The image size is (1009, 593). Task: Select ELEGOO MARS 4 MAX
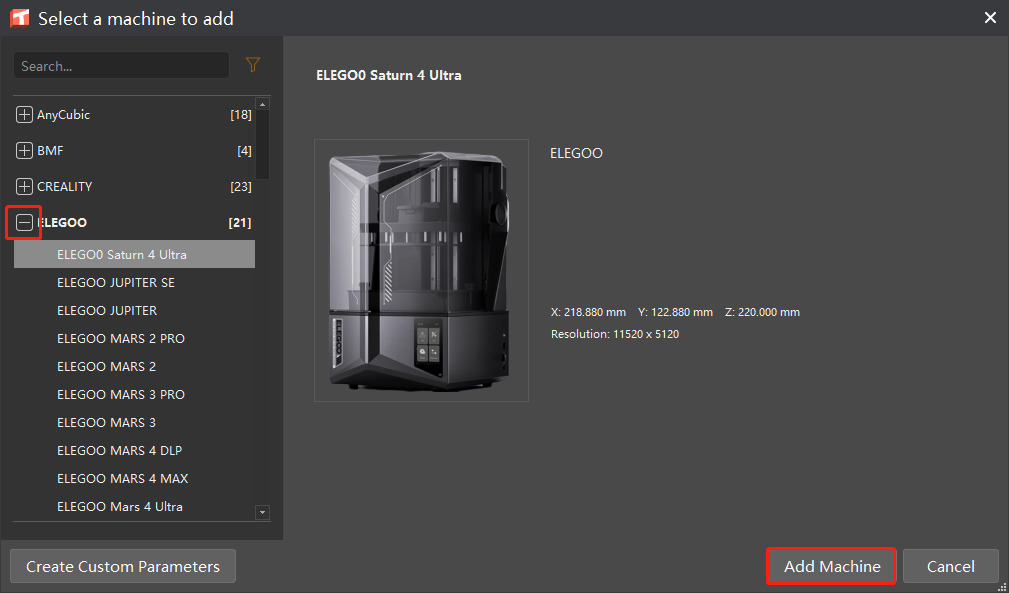(x=123, y=479)
